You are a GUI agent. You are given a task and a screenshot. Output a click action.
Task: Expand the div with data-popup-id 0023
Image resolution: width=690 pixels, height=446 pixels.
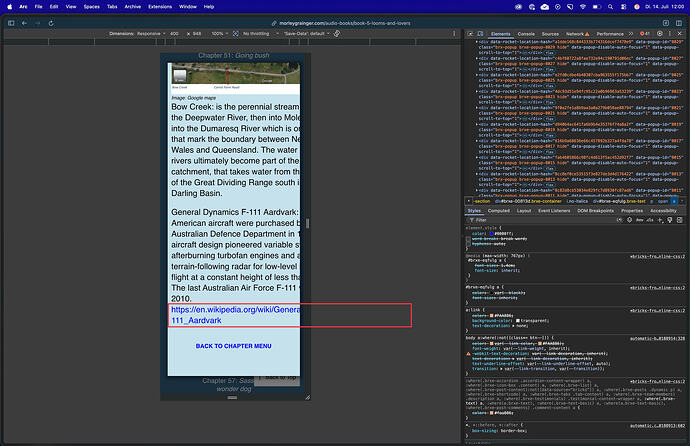(x=477, y=91)
